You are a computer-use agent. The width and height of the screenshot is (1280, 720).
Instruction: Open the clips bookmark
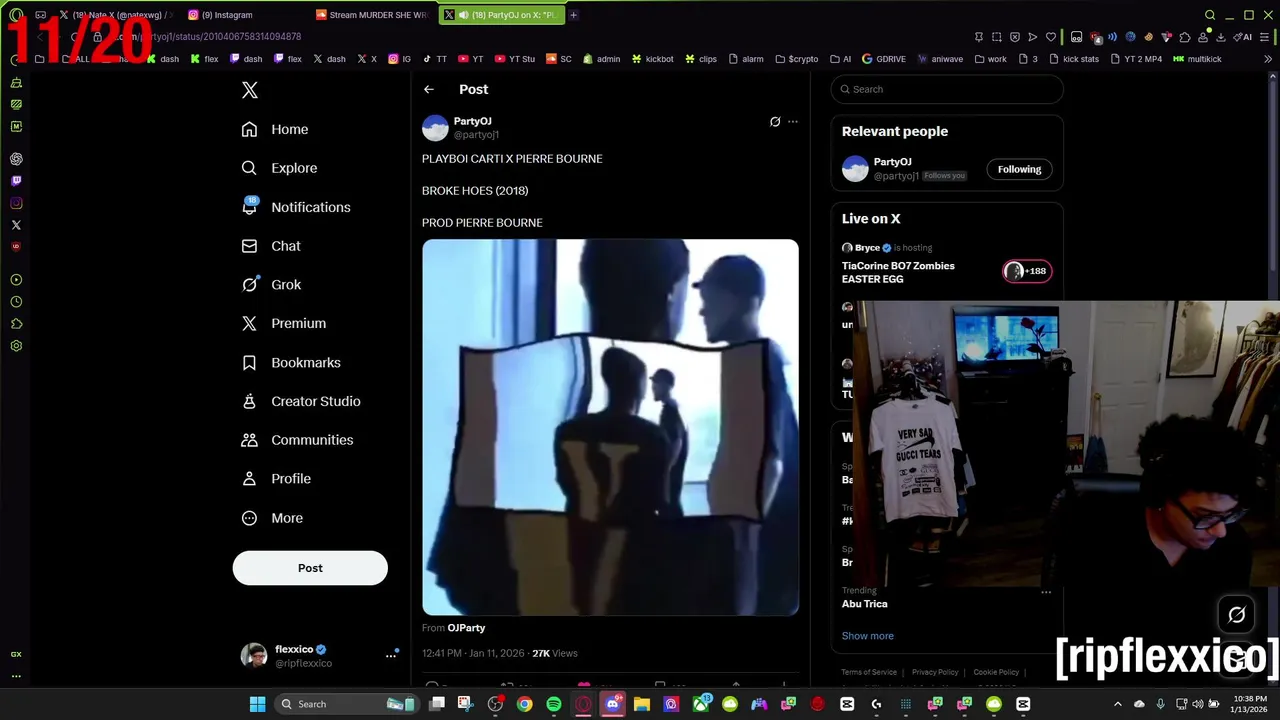coord(701,59)
